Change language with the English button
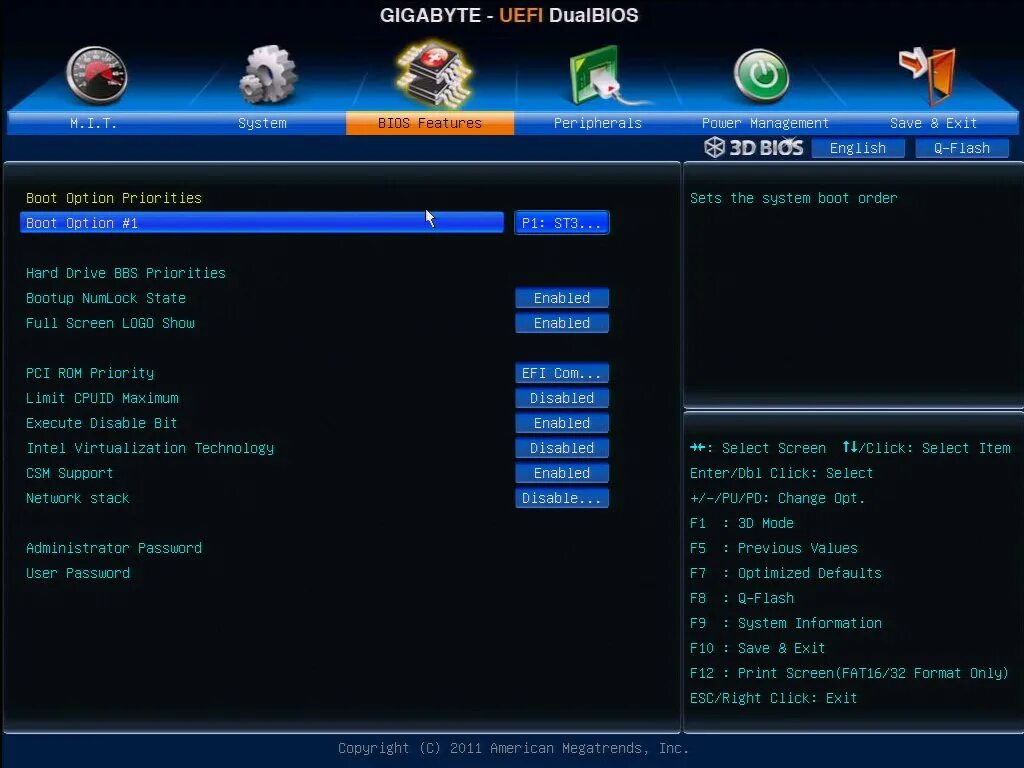 (x=857, y=148)
